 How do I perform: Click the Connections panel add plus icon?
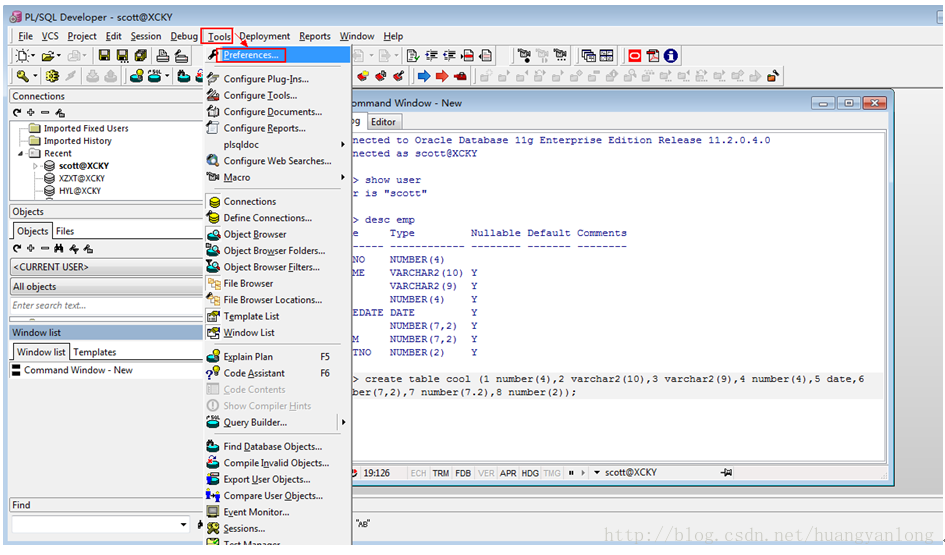31,113
